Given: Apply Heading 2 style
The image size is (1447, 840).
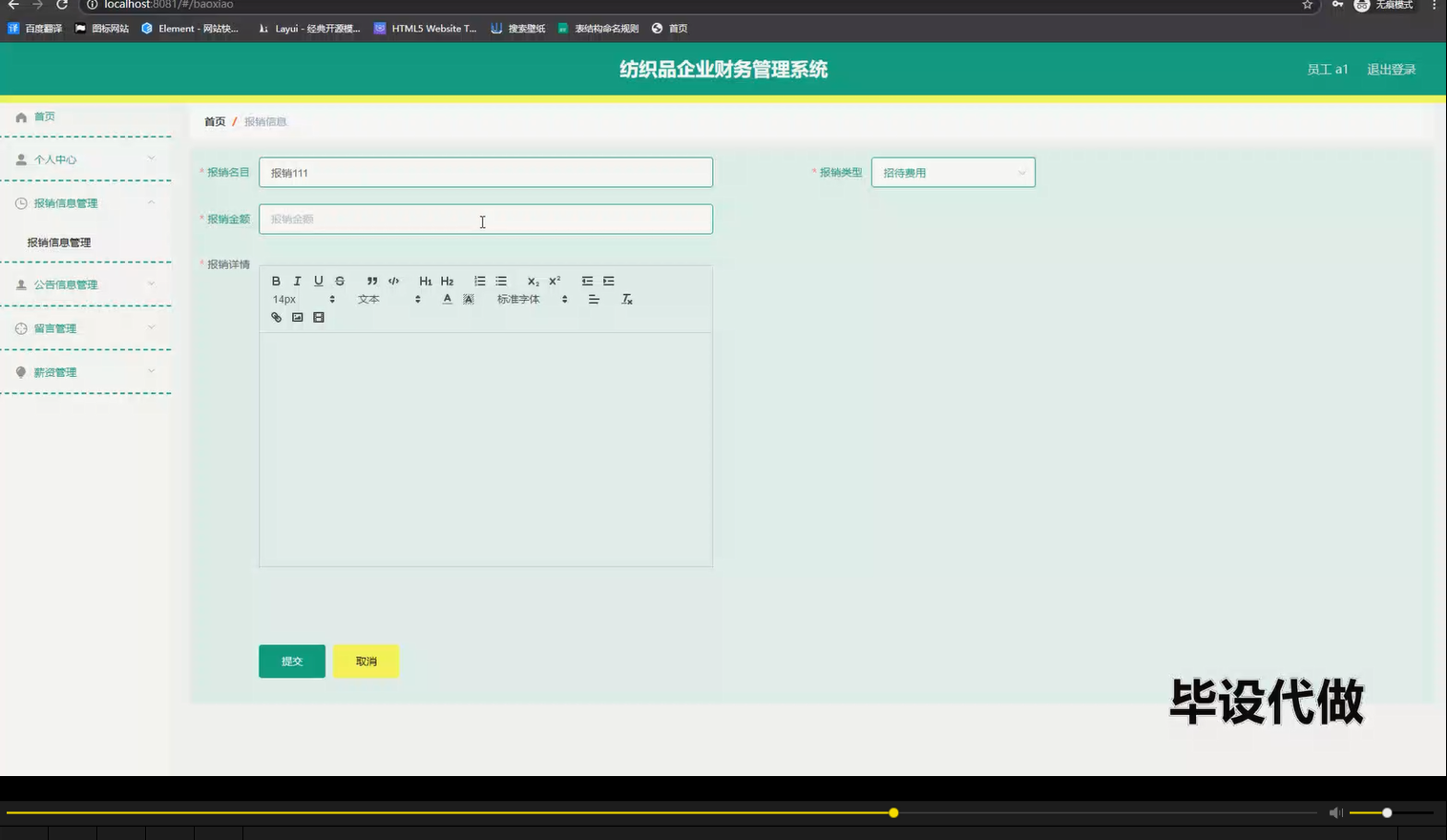Looking at the screenshot, I should (x=447, y=281).
